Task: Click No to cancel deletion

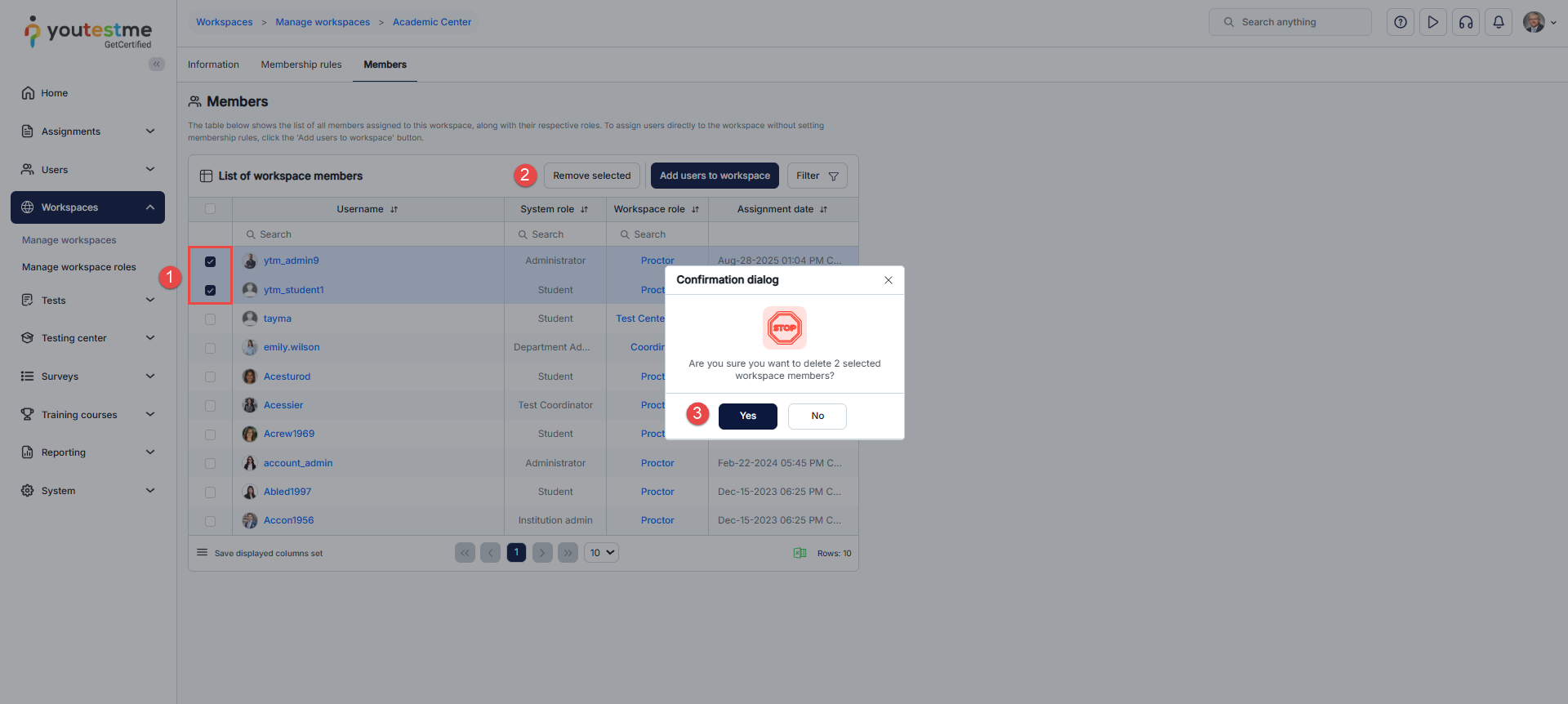Action: 817,416
